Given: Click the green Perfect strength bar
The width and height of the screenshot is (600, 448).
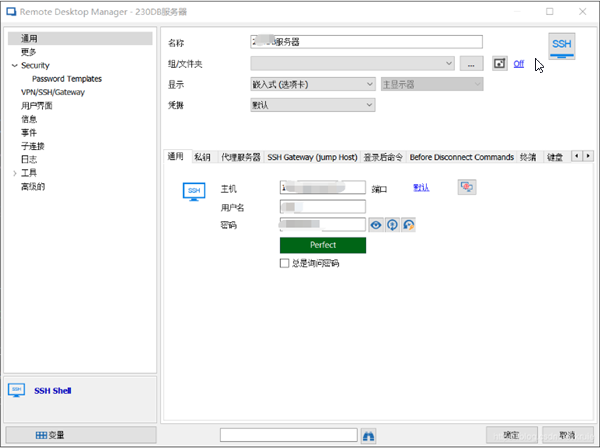Looking at the screenshot, I should (x=323, y=245).
